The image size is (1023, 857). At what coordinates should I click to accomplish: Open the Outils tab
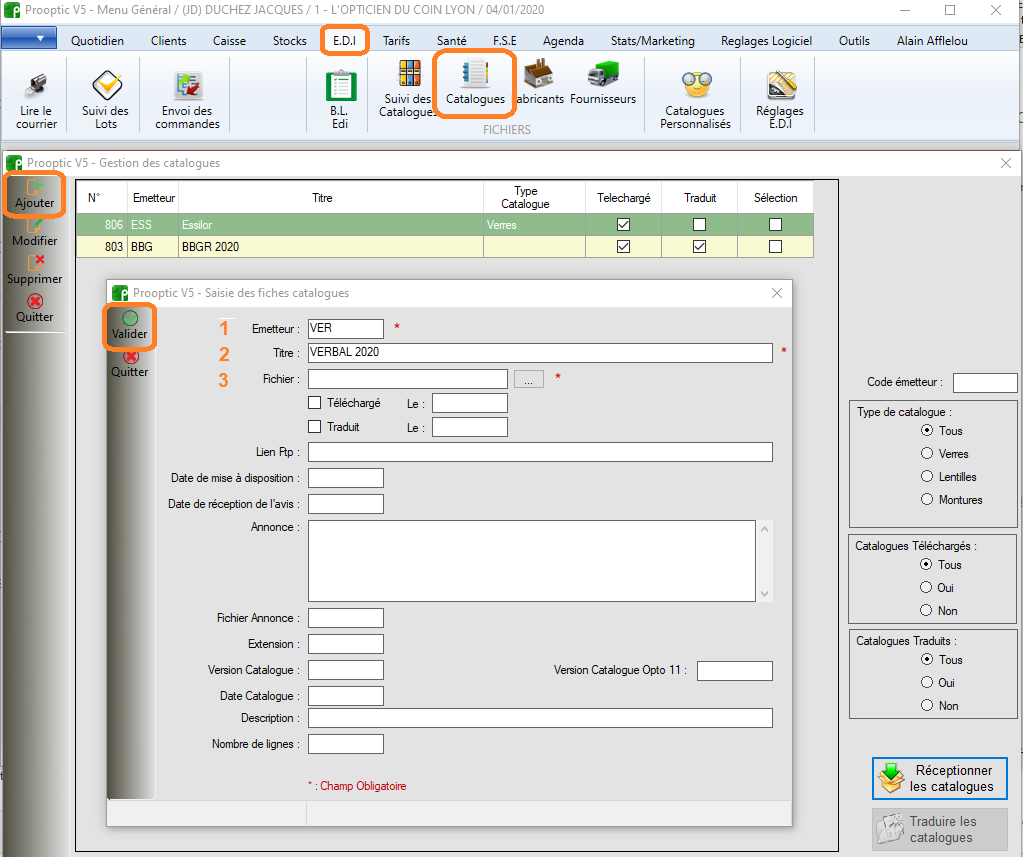click(x=854, y=40)
